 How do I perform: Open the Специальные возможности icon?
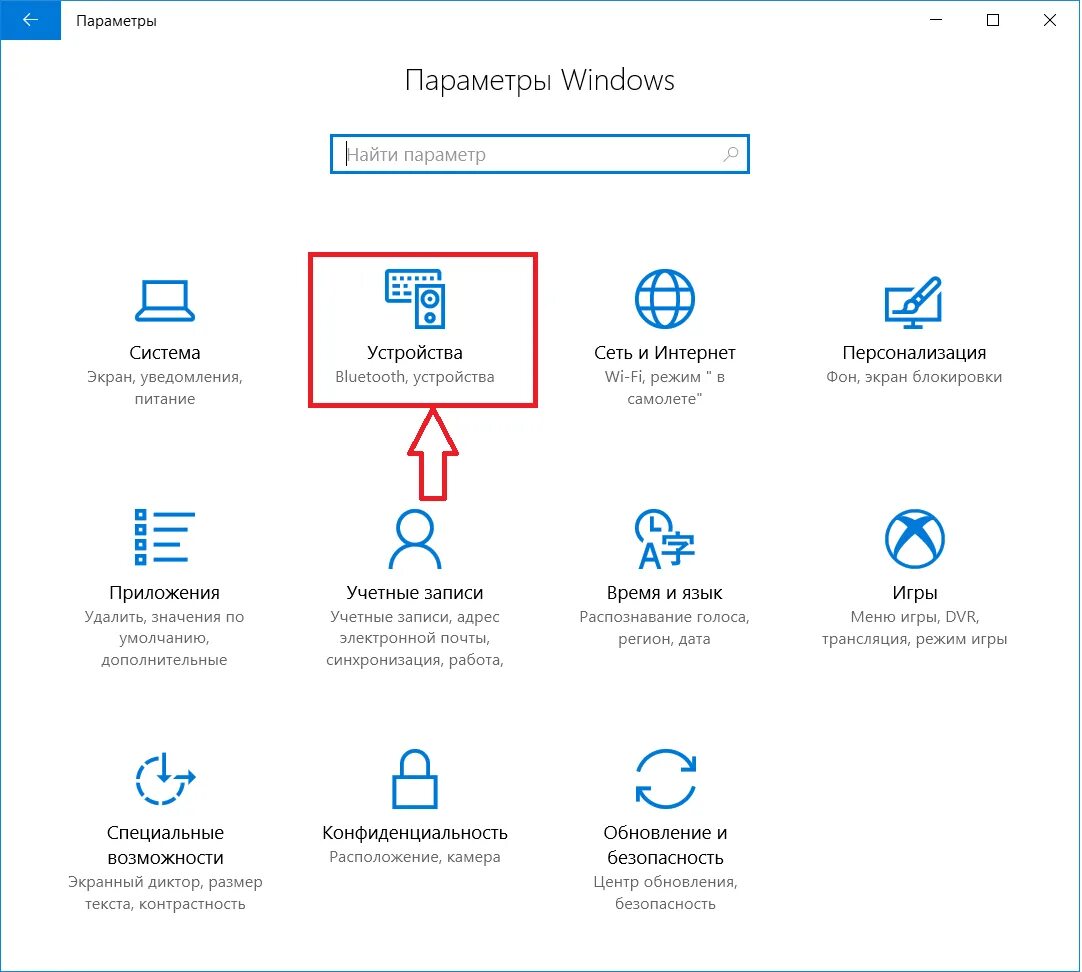tap(165, 778)
